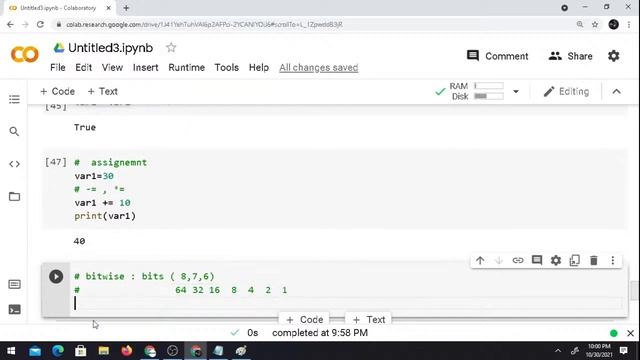This screenshot has height=360, width=640.
Task: Bookmark this page with star icon
Action: coord(595,24)
